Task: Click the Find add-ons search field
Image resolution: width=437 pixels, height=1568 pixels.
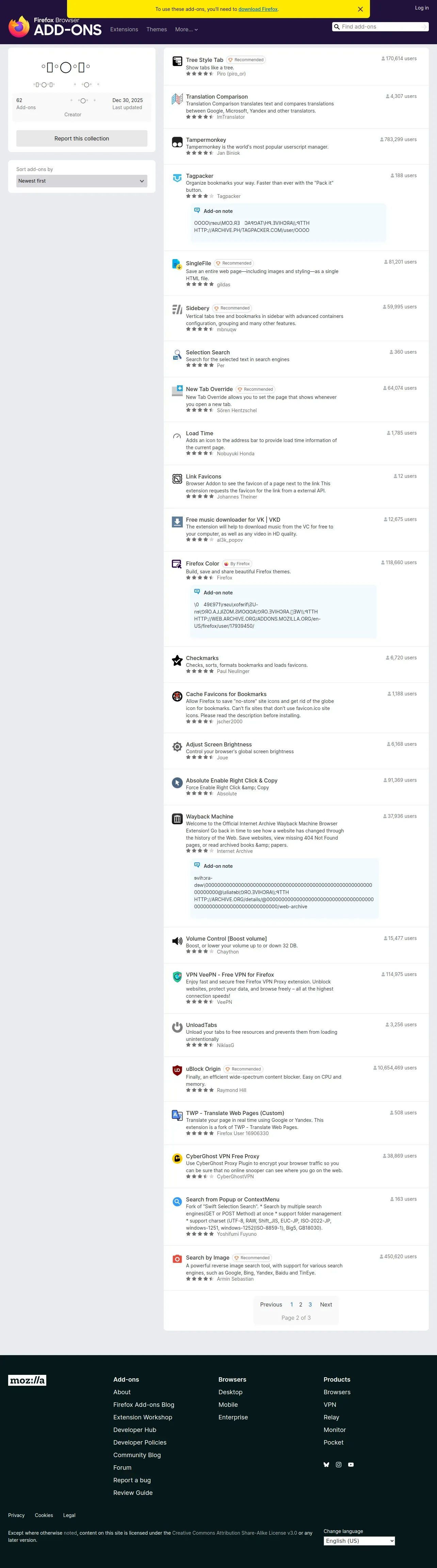Action: pyautogui.click(x=380, y=27)
